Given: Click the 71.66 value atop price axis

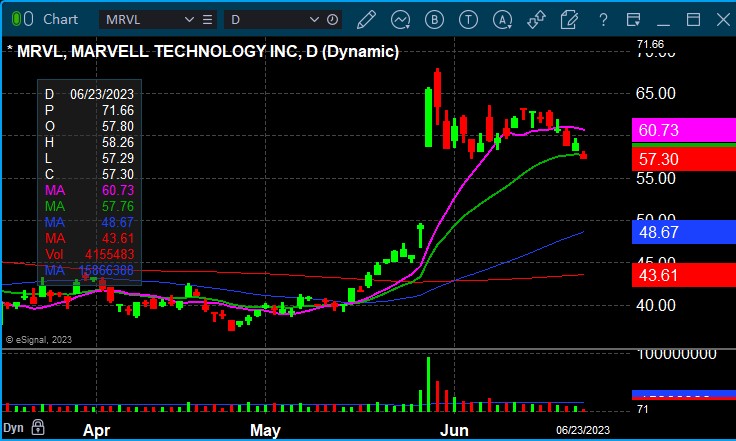Looking at the screenshot, I should coord(650,44).
